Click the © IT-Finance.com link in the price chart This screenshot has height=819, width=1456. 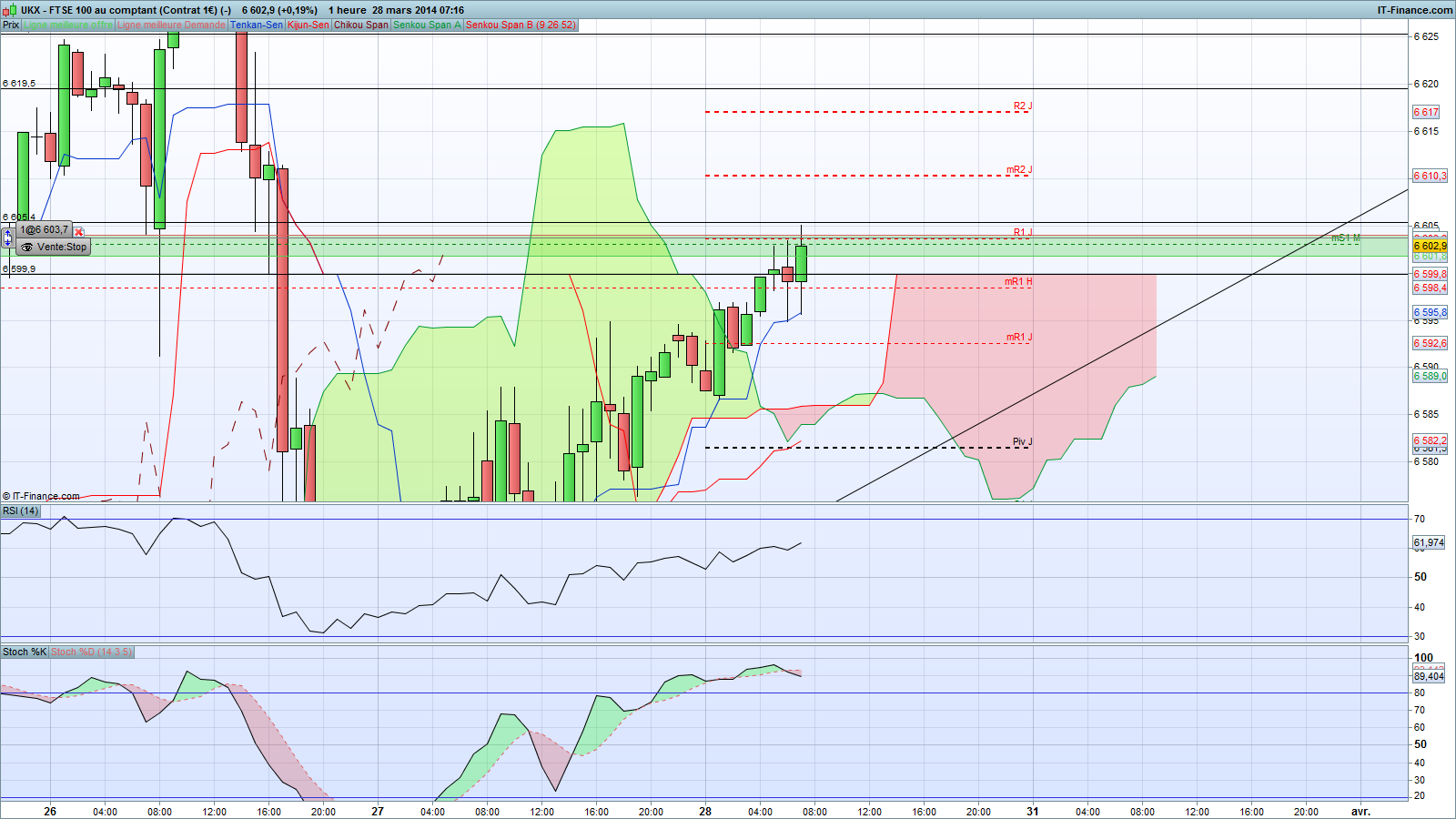pyautogui.click(x=41, y=496)
